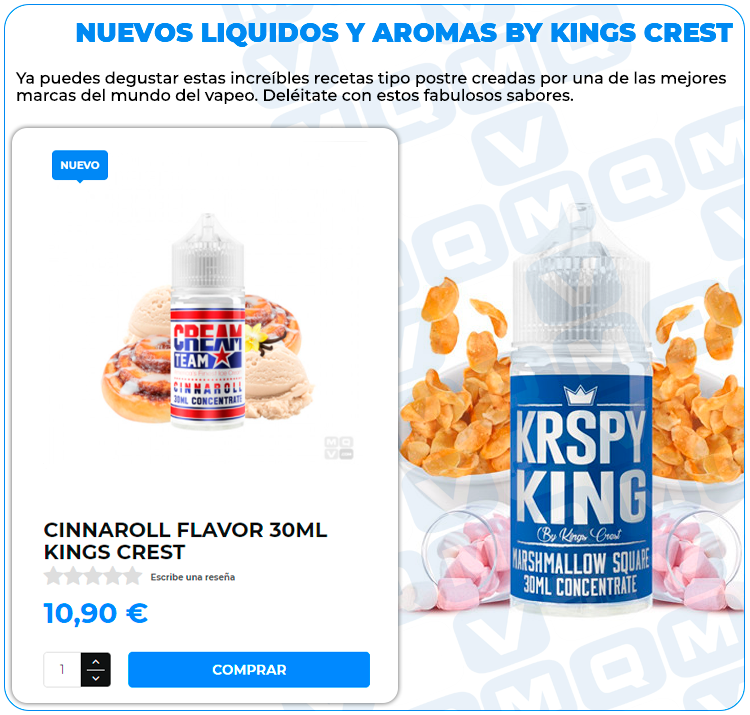Click the COMPRAR button
This screenshot has width=750, height=715.
(249, 669)
